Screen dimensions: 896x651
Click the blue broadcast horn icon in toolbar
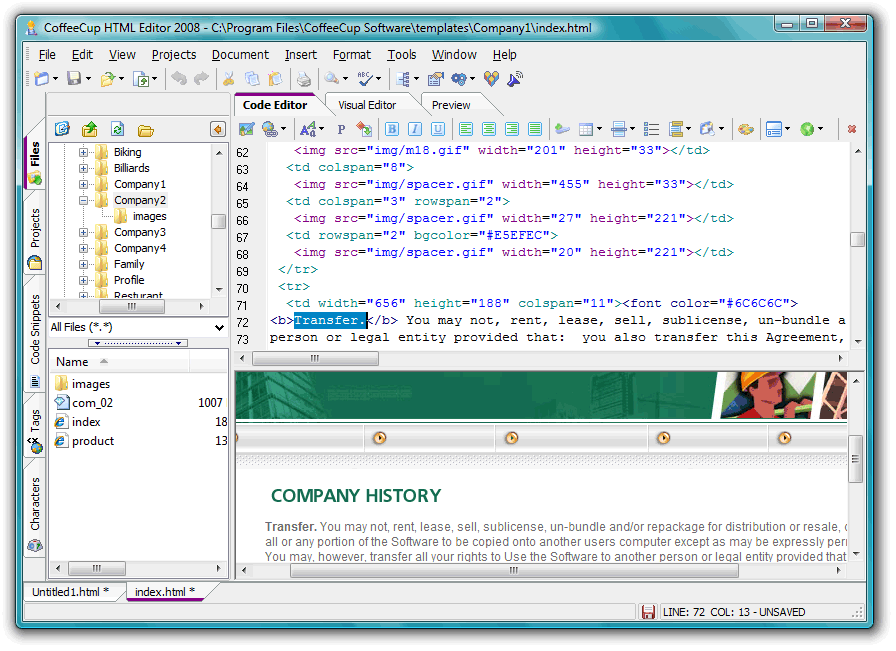[x=514, y=78]
